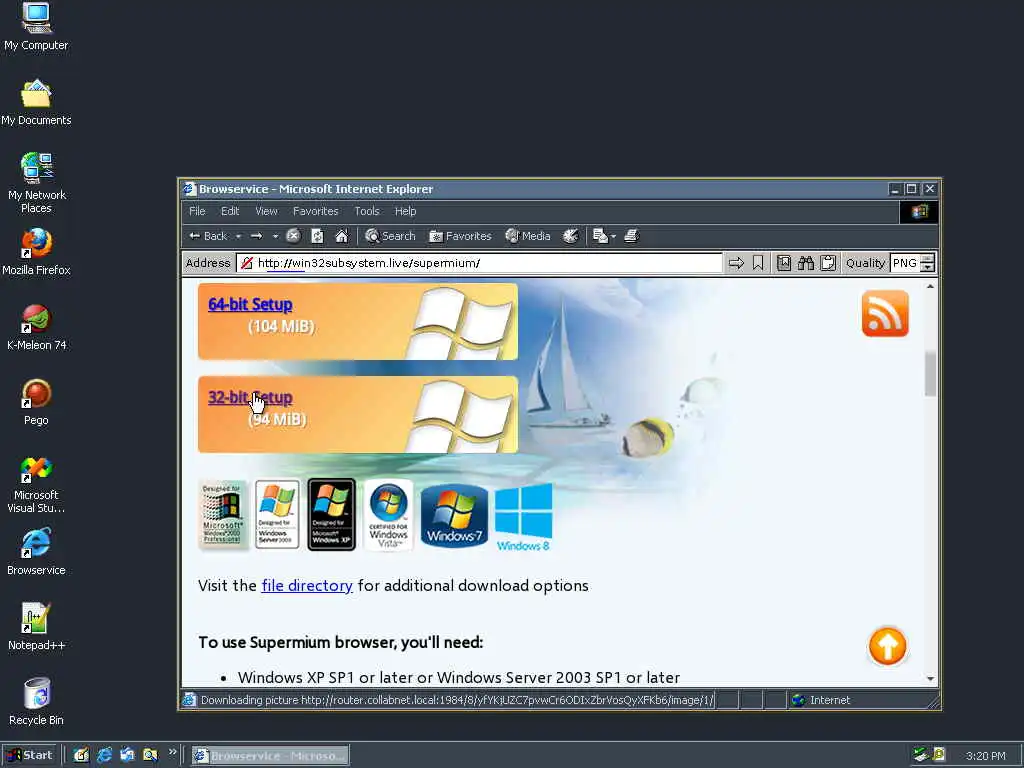Click the Windows 8 logo badge
The width and height of the screenshot is (1024, 768).
click(x=523, y=517)
